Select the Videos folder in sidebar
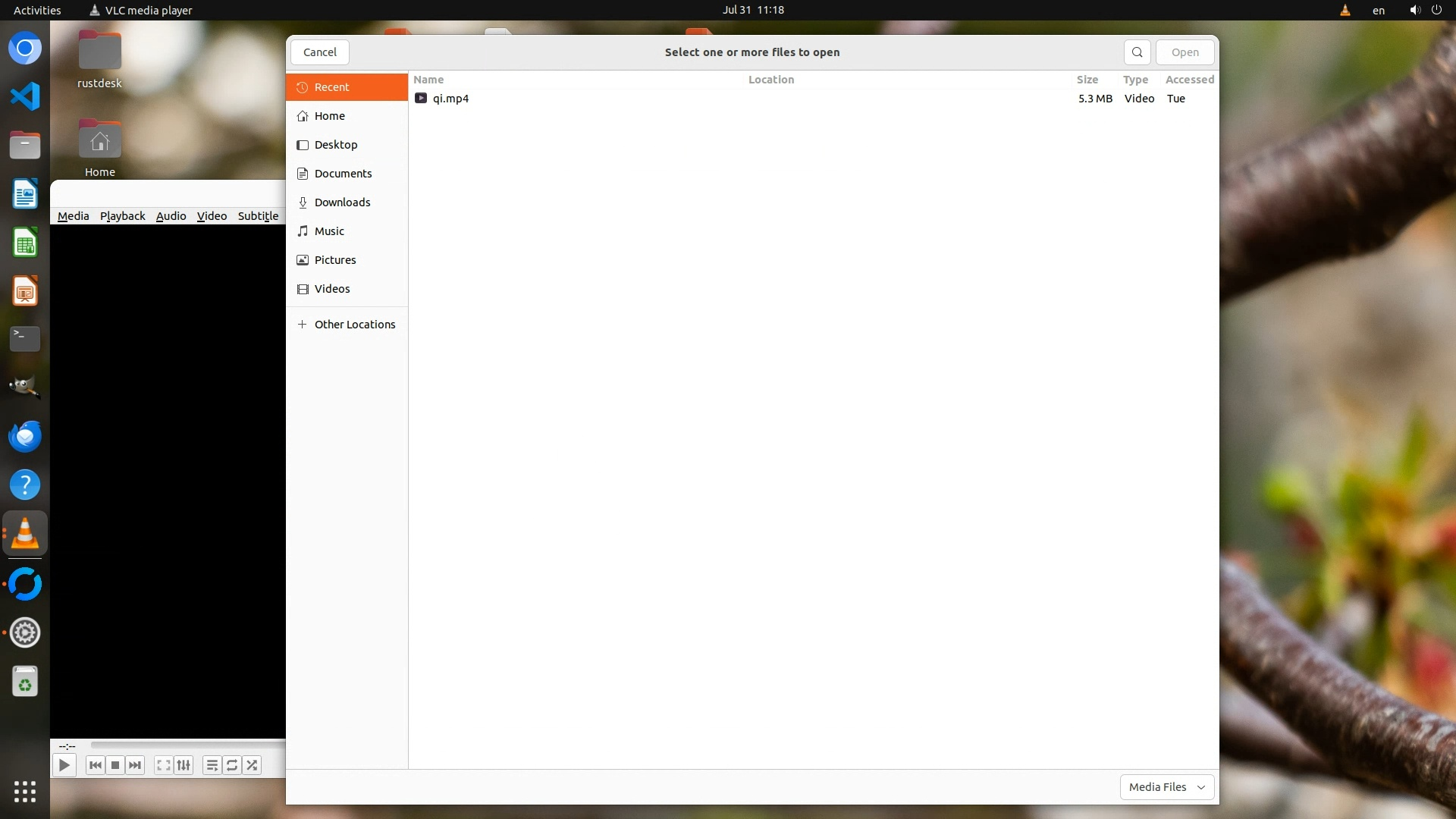1456x819 pixels. point(332,289)
